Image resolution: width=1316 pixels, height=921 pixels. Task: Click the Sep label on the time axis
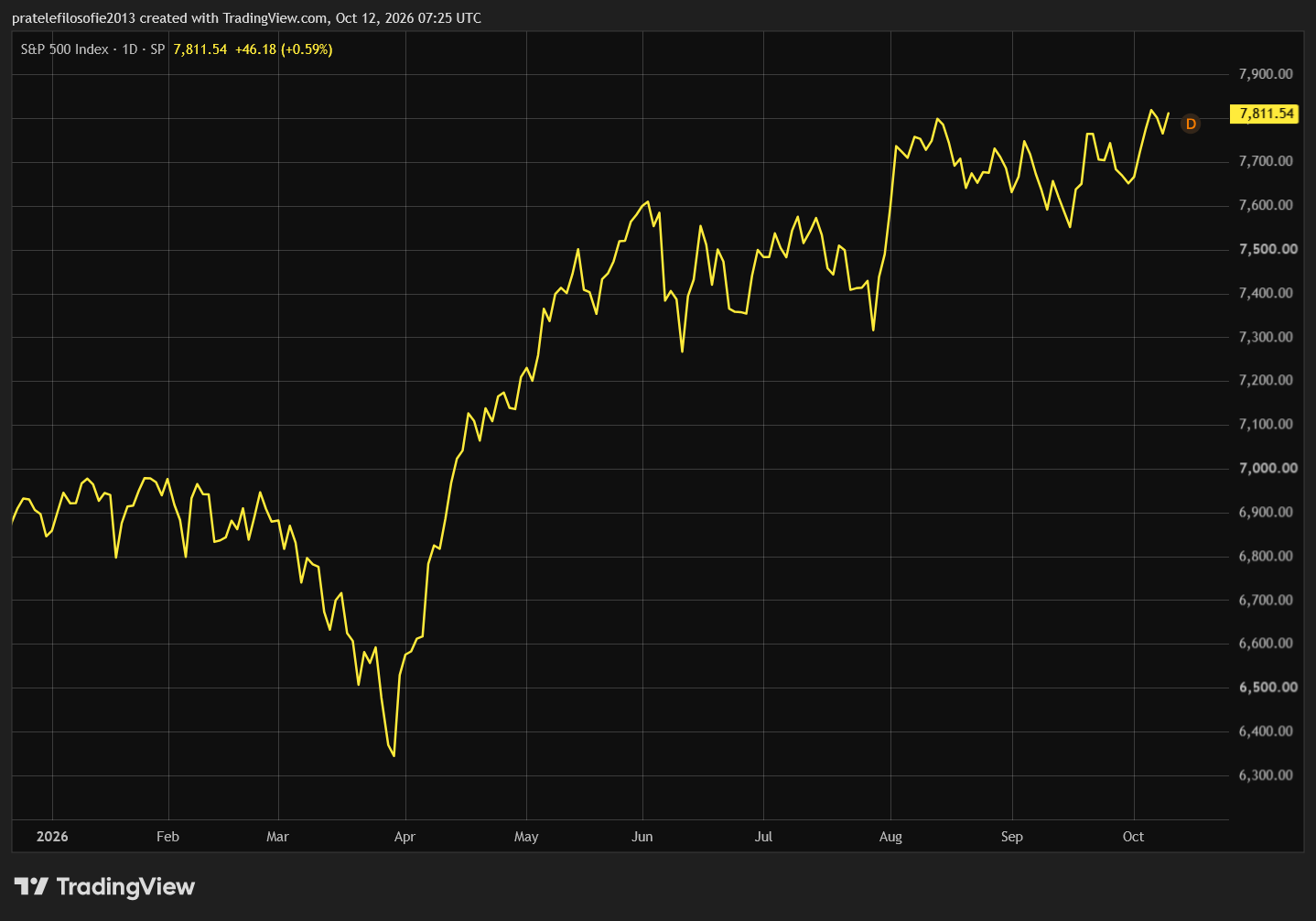[x=1012, y=837]
